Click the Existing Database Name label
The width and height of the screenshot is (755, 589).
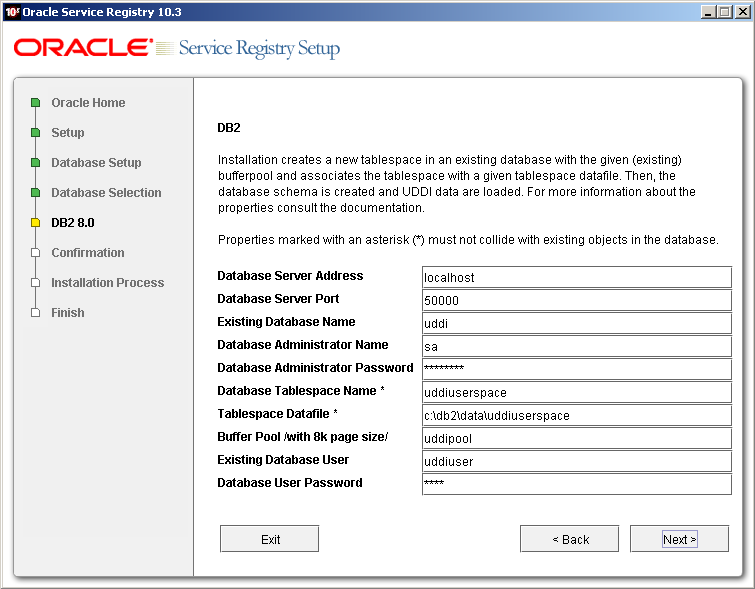pyautogui.click(x=286, y=322)
